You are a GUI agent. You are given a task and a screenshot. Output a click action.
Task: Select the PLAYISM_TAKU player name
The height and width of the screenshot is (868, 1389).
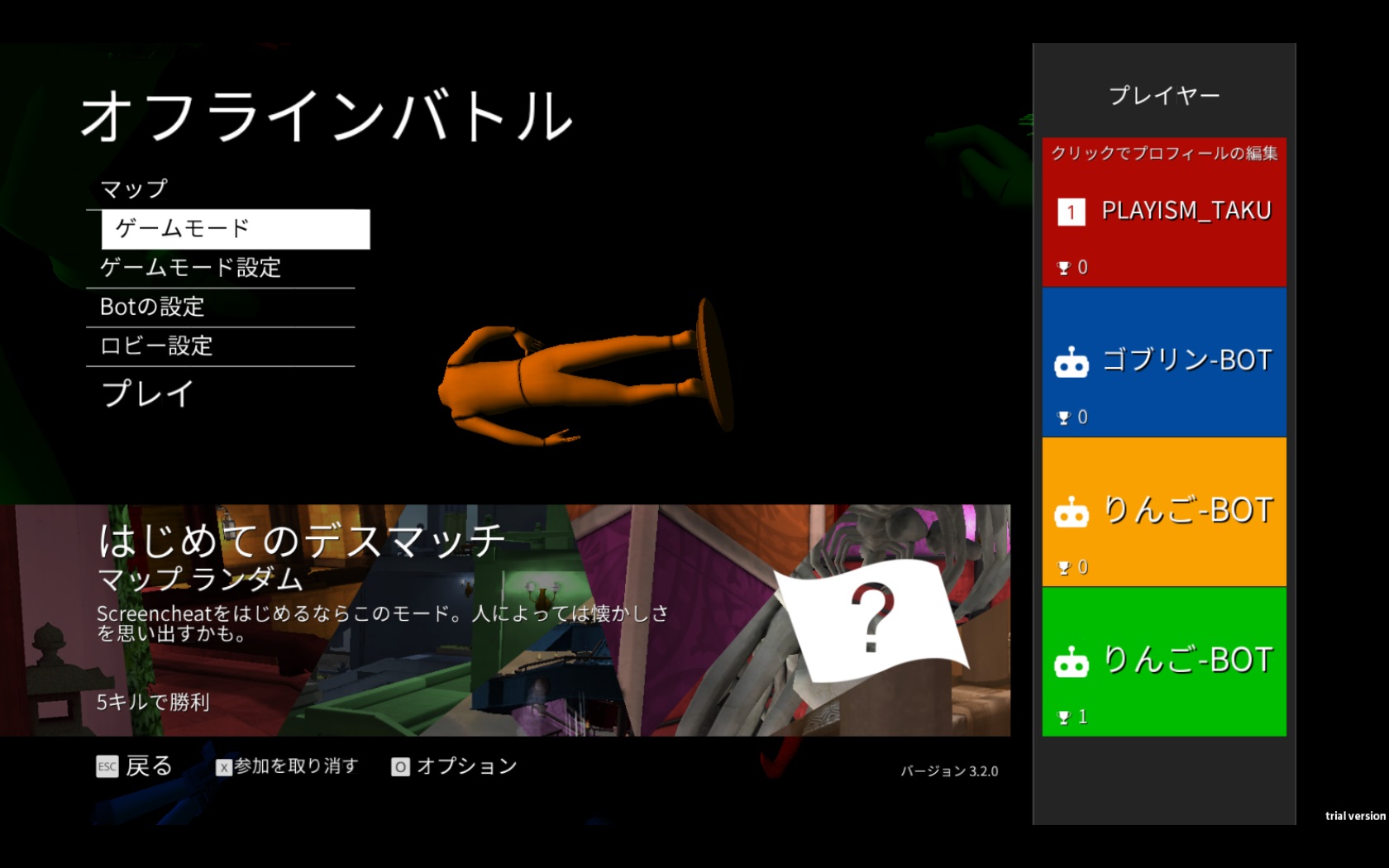[1186, 212]
